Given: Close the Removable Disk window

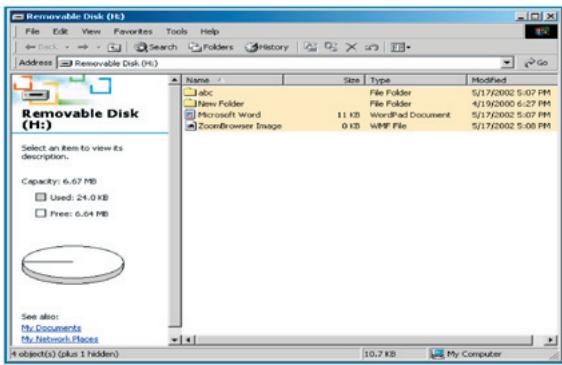Looking at the screenshot, I should tap(550, 16).
